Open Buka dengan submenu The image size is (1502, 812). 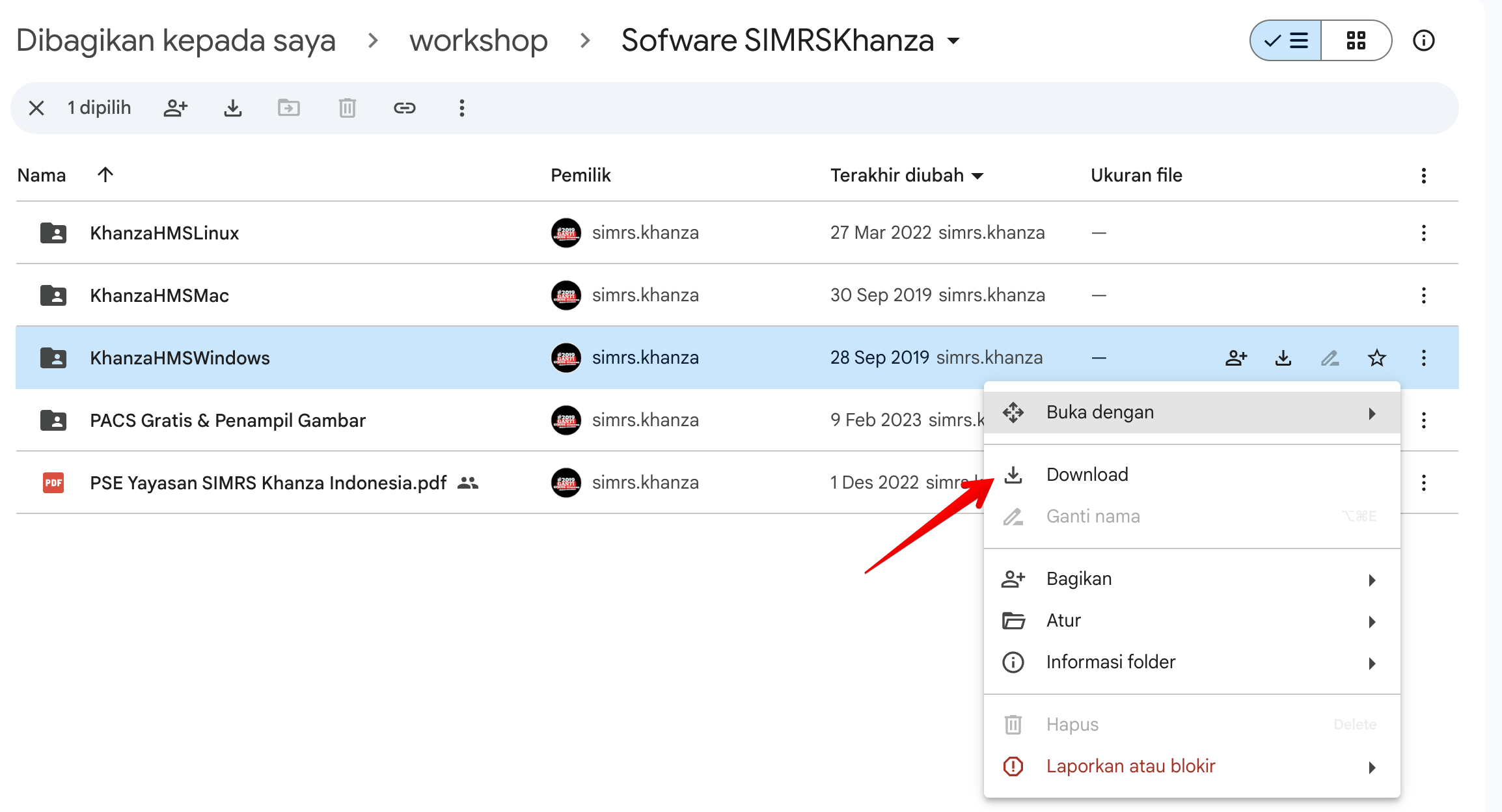1192,413
